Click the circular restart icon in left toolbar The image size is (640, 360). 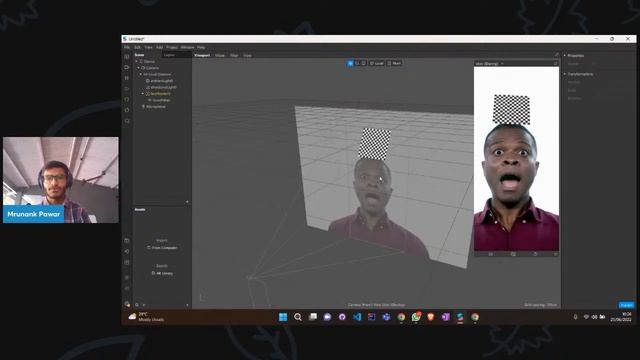tap(127, 99)
